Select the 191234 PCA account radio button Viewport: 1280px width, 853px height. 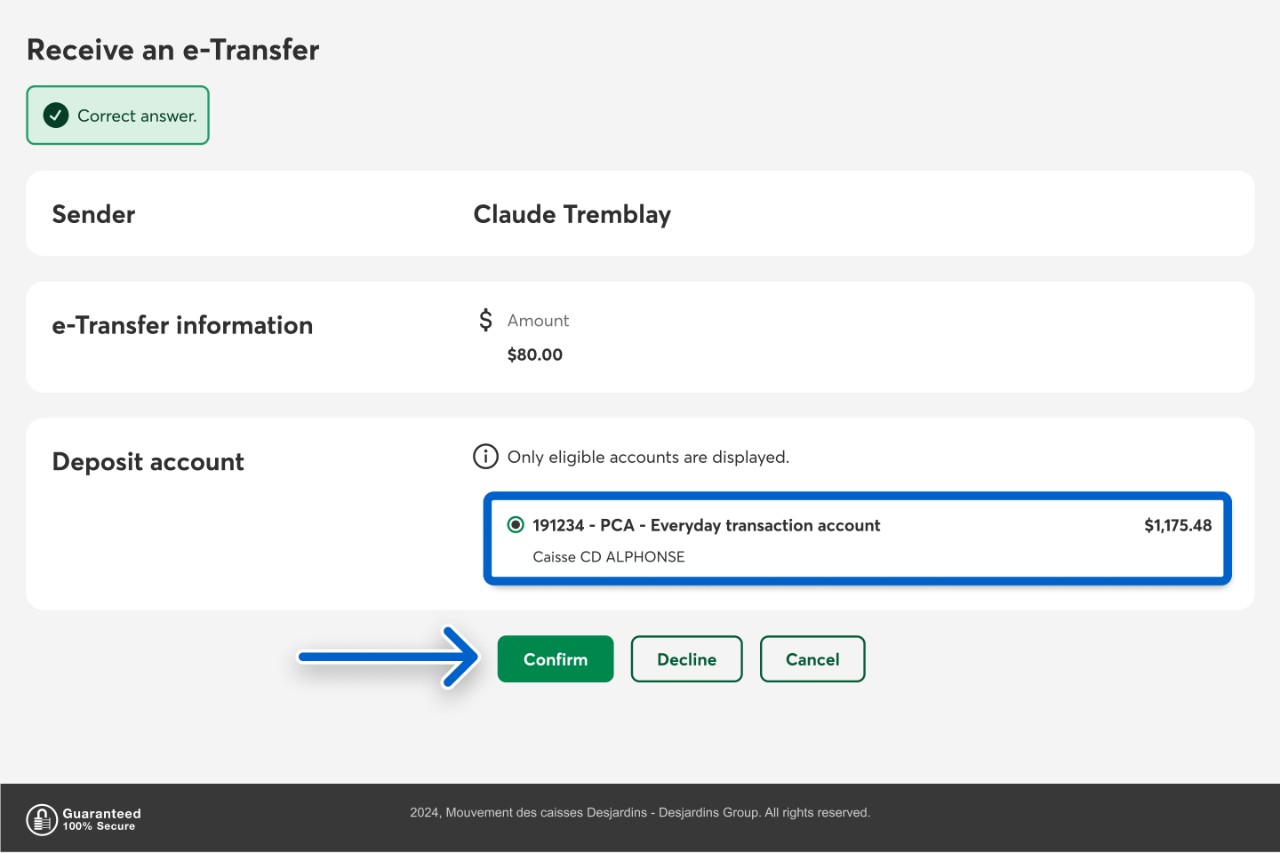pyautogui.click(x=515, y=525)
